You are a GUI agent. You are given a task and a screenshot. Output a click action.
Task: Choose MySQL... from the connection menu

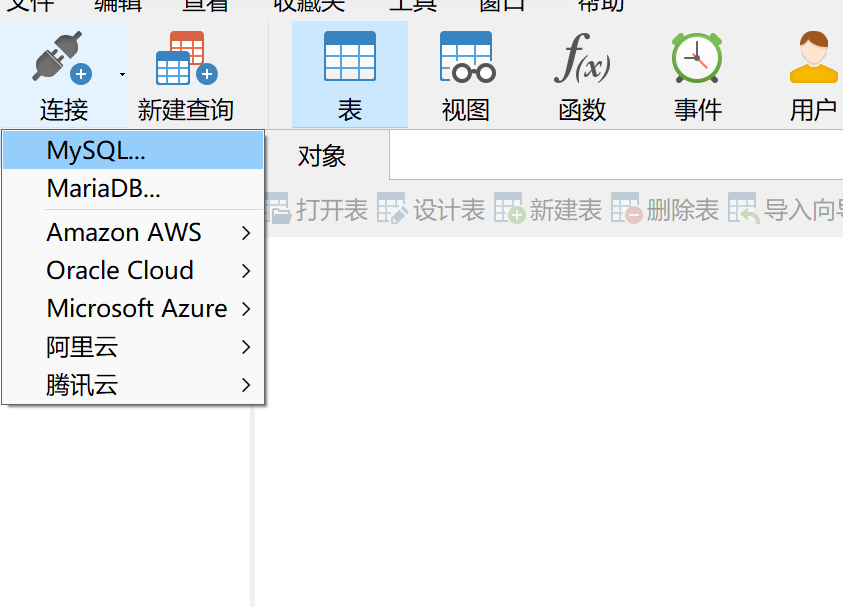pyautogui.click(x=133, y=151)
